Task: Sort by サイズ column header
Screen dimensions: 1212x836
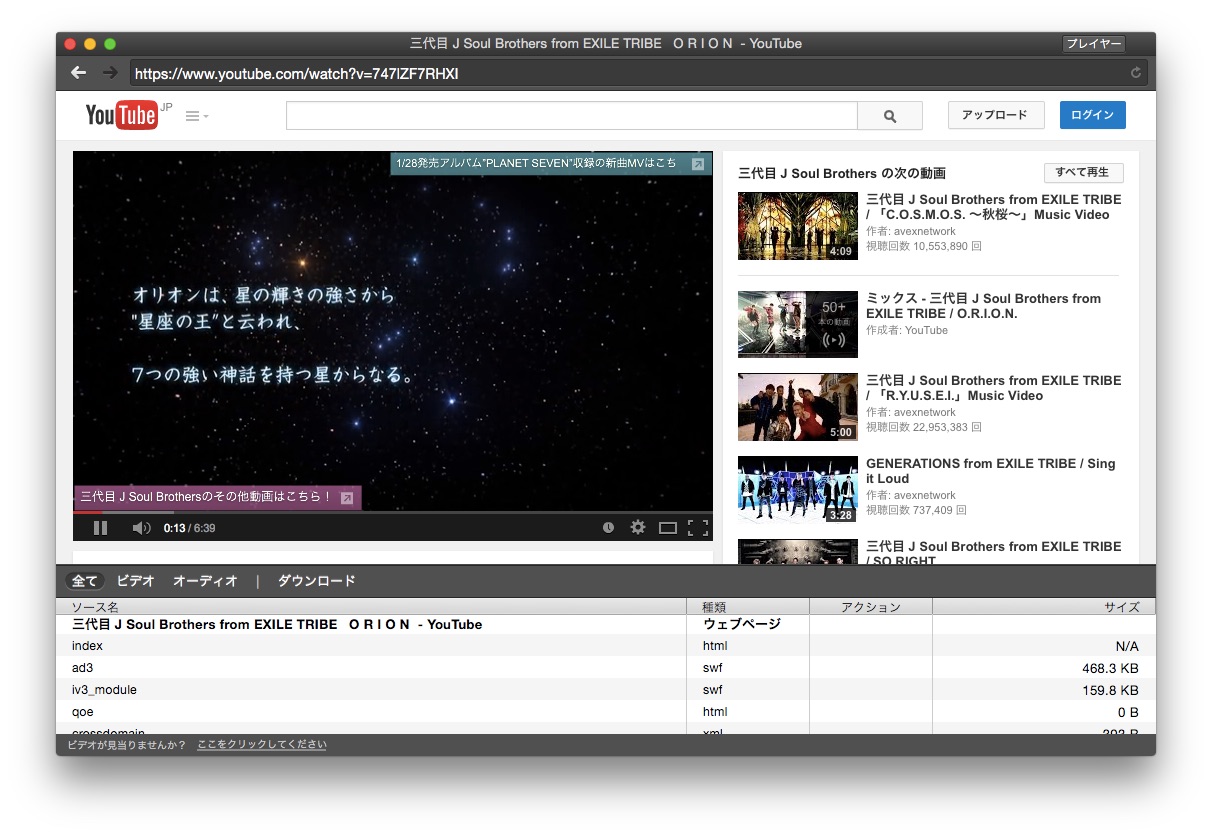Action: (x=1044, y=607)
